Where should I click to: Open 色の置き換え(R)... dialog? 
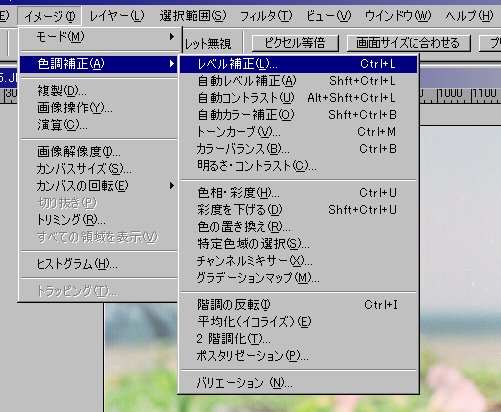[298, 227]
